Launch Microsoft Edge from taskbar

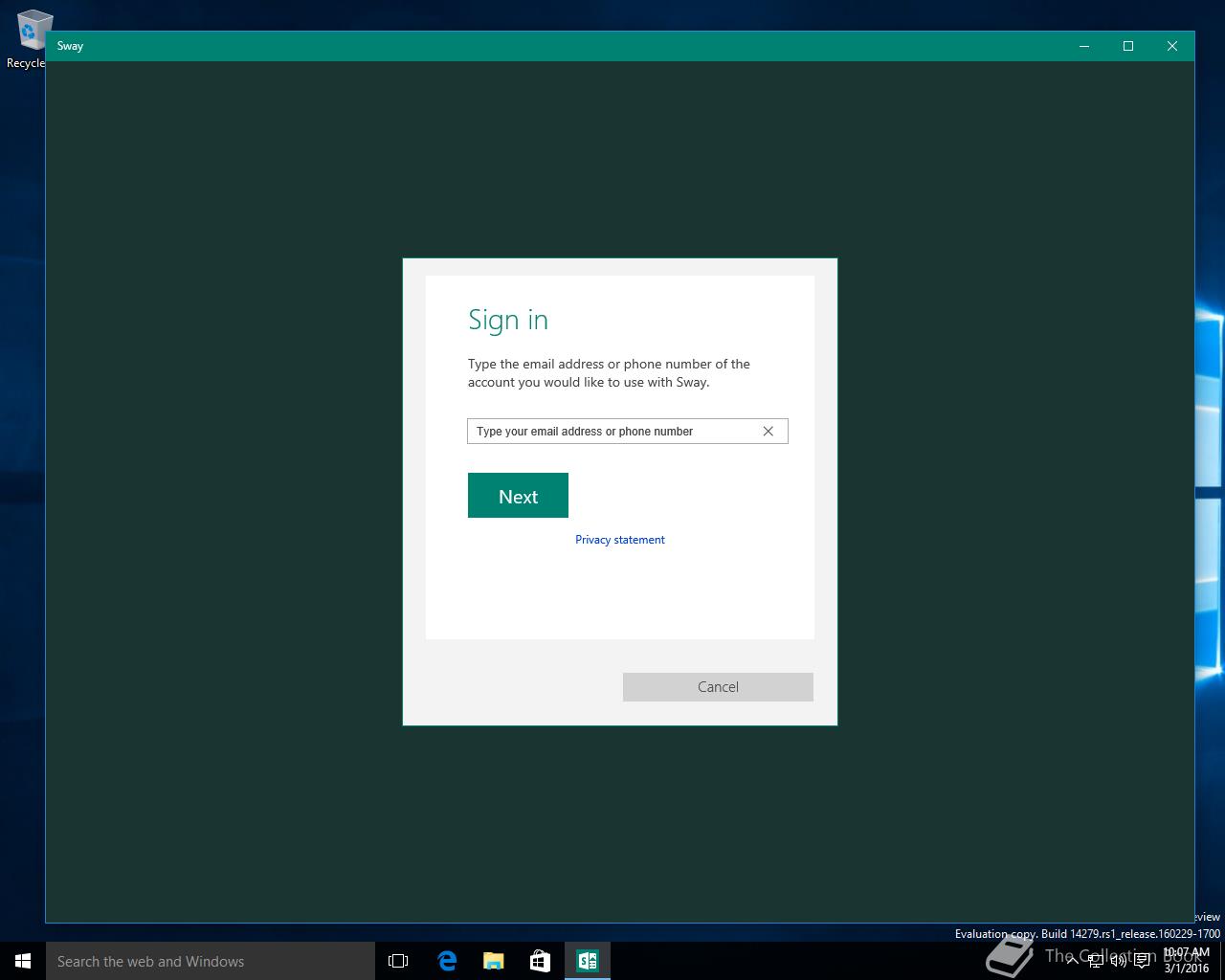click(x=447, y=961)
